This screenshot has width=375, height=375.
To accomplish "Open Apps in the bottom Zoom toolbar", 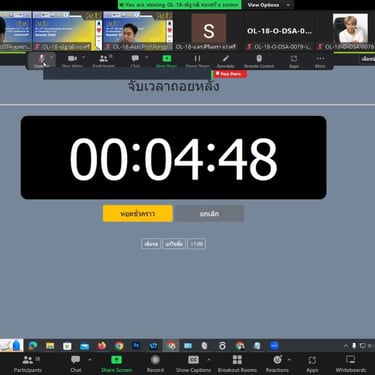I will [312, 364].
